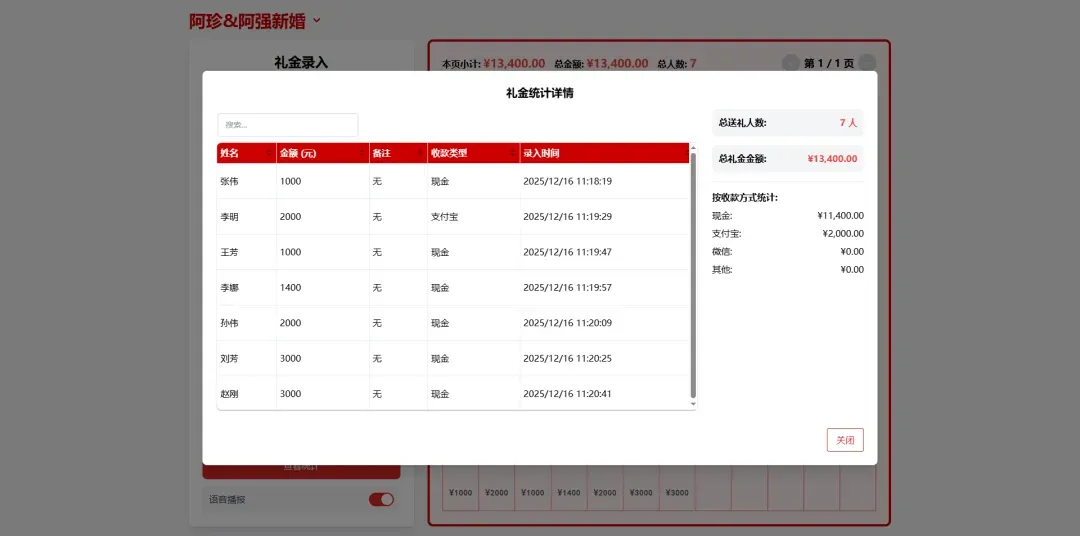
Task: Click amount 3000 in 赵刚's row
Action: (x=323, y=394)
